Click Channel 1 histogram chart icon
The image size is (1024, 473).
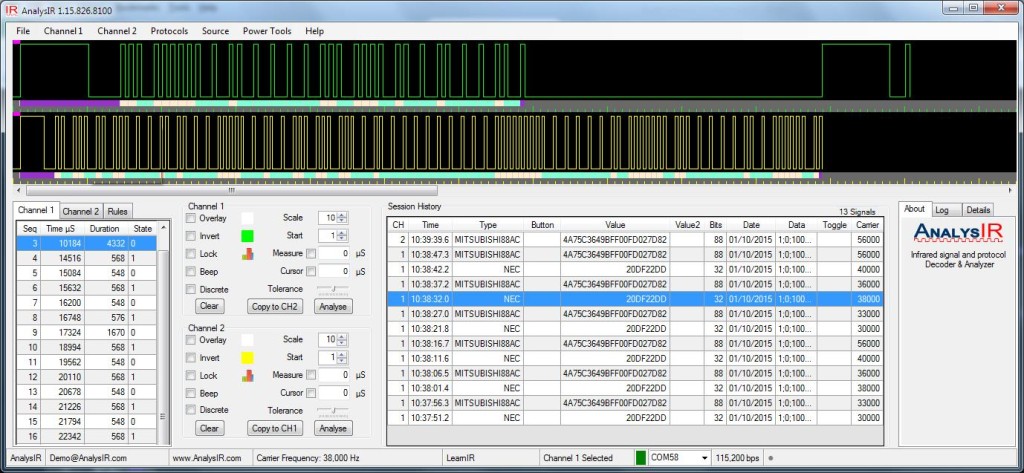(x=248, y=254)
